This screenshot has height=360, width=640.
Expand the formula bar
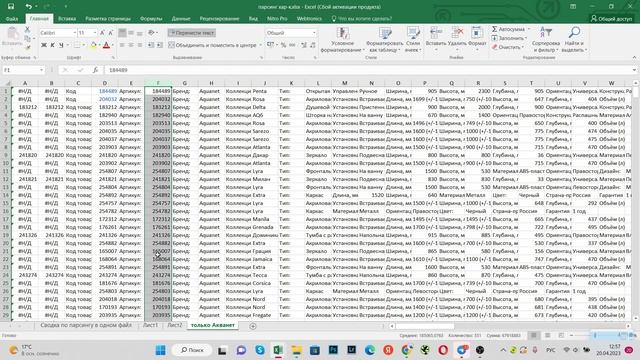point(634,70)
